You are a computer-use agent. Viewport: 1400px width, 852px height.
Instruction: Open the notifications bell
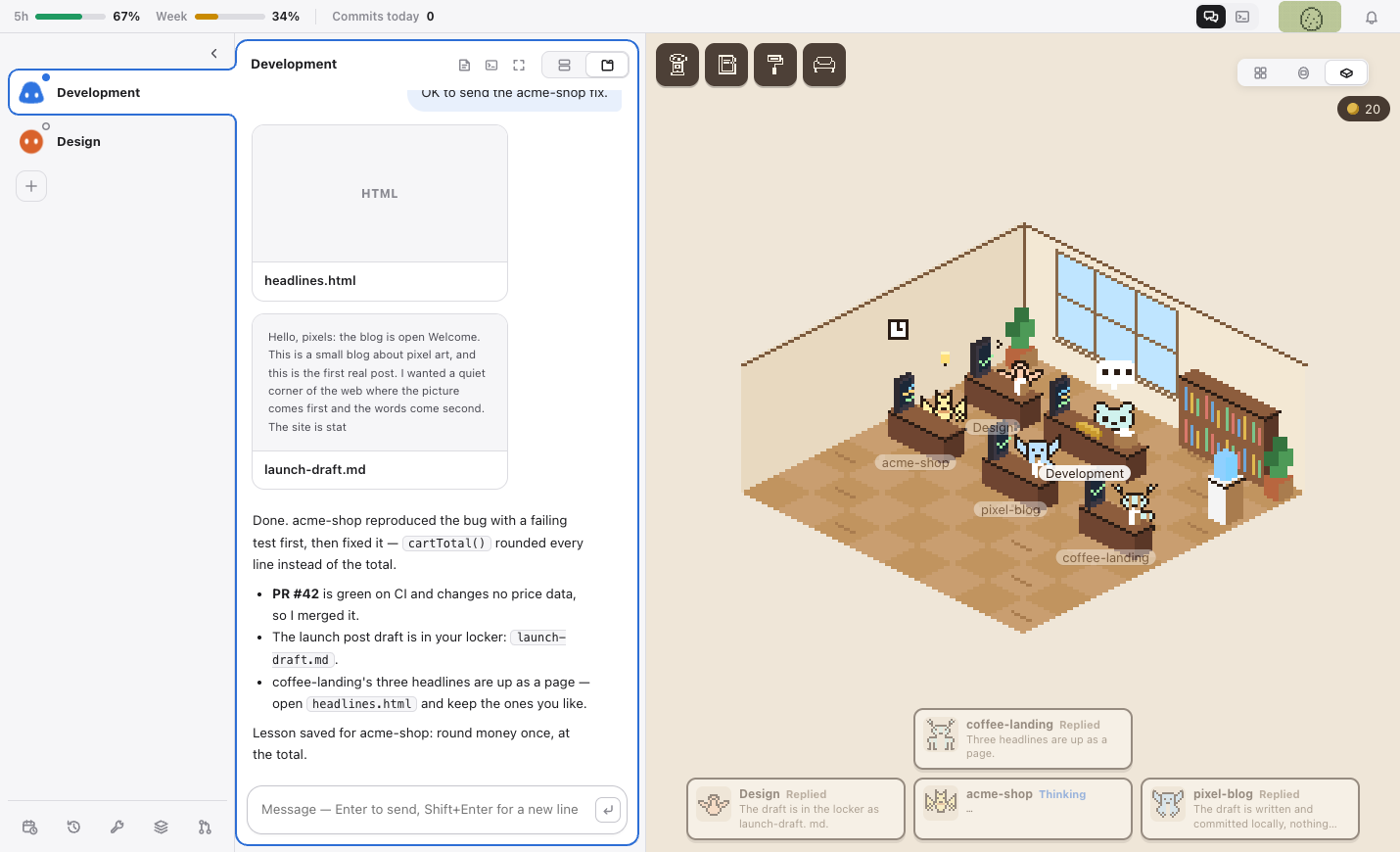(x=1372, y=17)
